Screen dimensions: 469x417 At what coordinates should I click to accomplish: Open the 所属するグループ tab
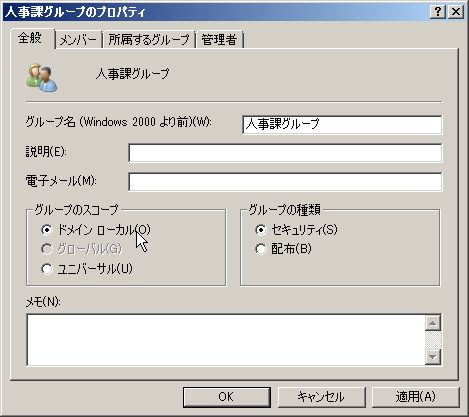click(x=149, y=40)
